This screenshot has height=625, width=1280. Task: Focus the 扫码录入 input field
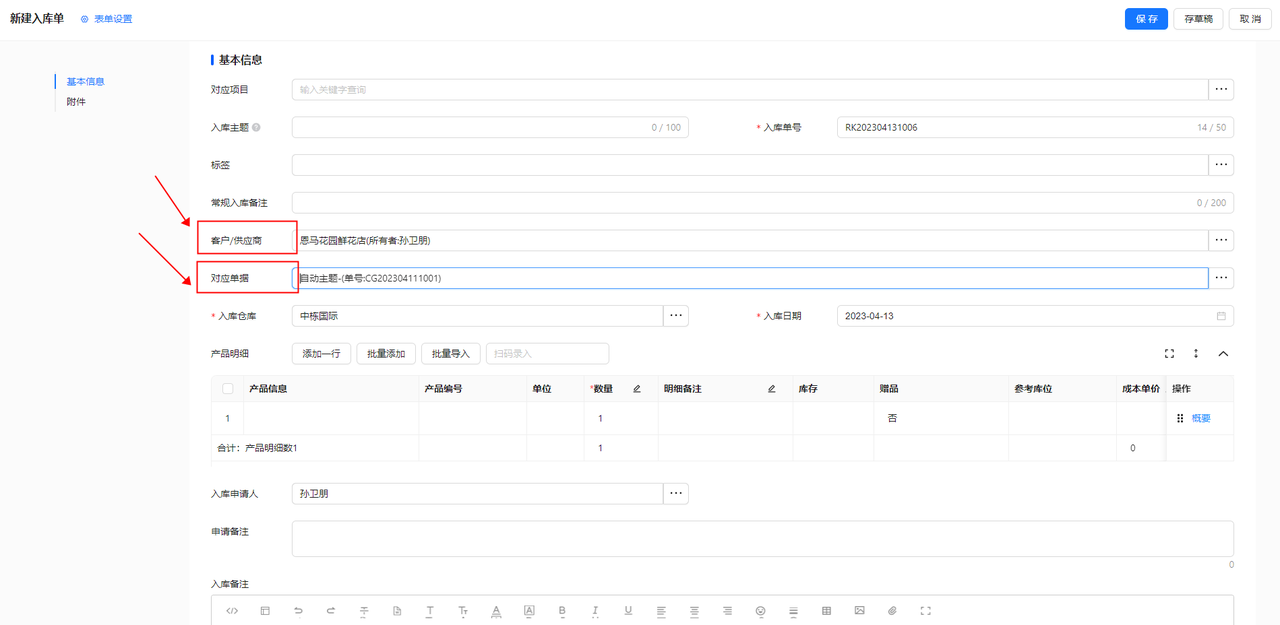point(547,353)
